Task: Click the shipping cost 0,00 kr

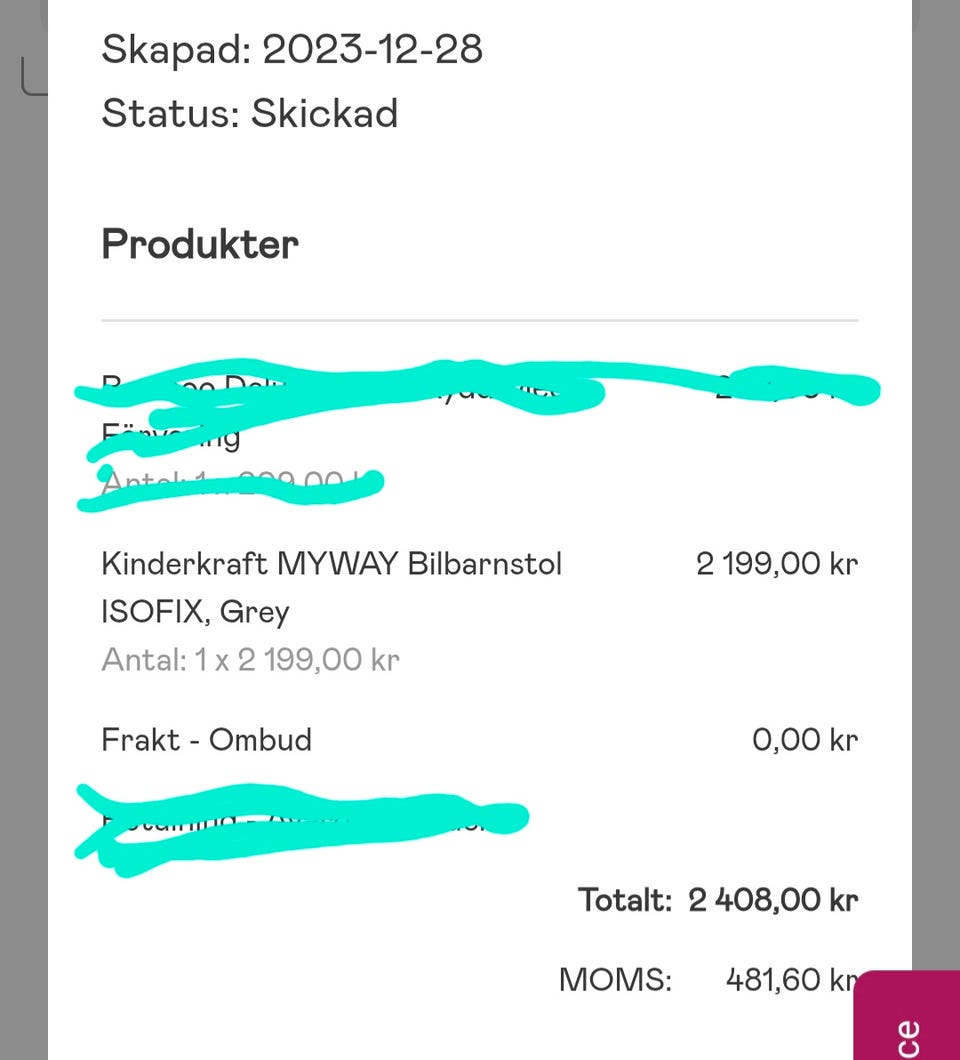Action: [x=804, y=740]
